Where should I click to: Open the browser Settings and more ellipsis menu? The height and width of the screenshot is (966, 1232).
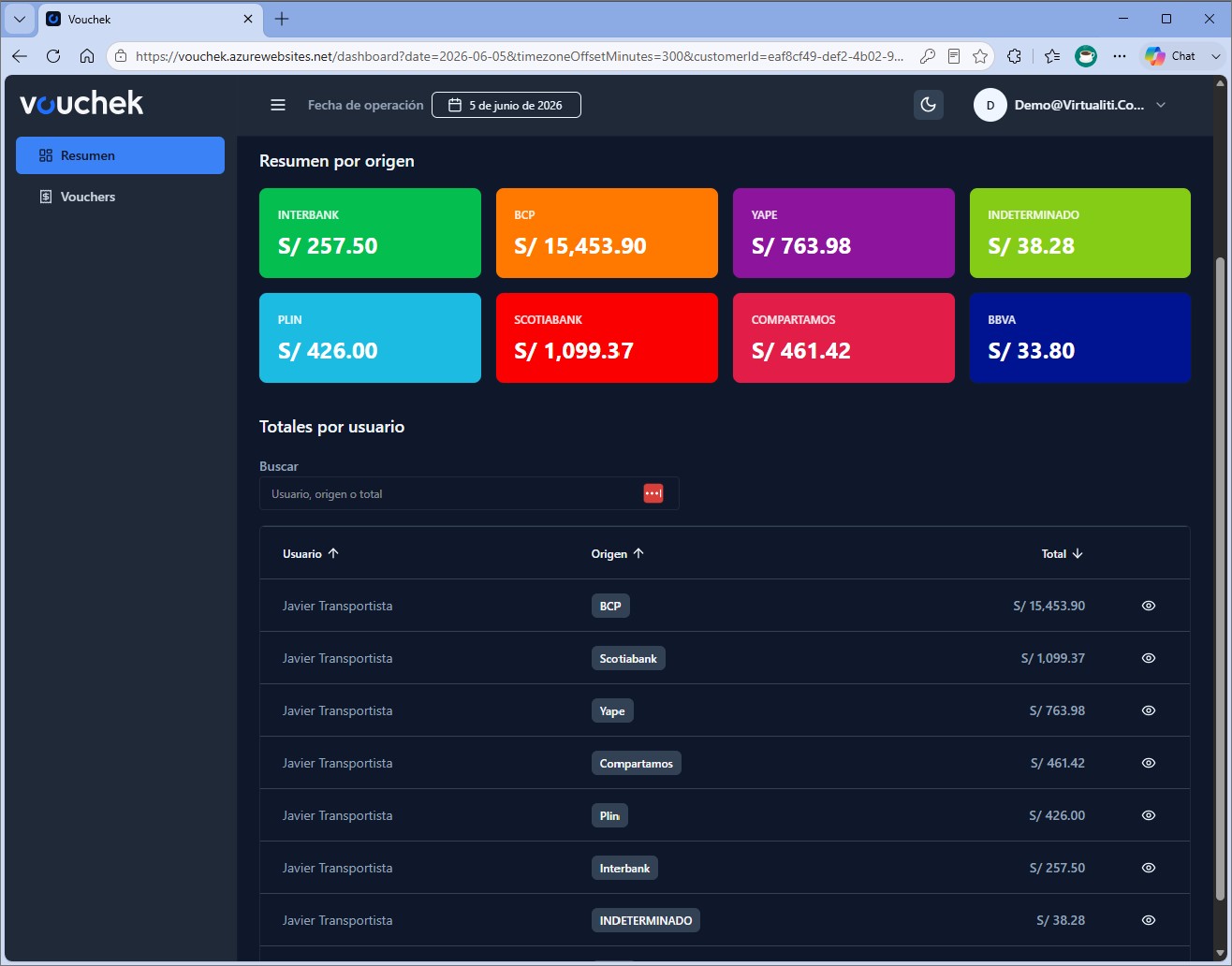[1120, 56]
